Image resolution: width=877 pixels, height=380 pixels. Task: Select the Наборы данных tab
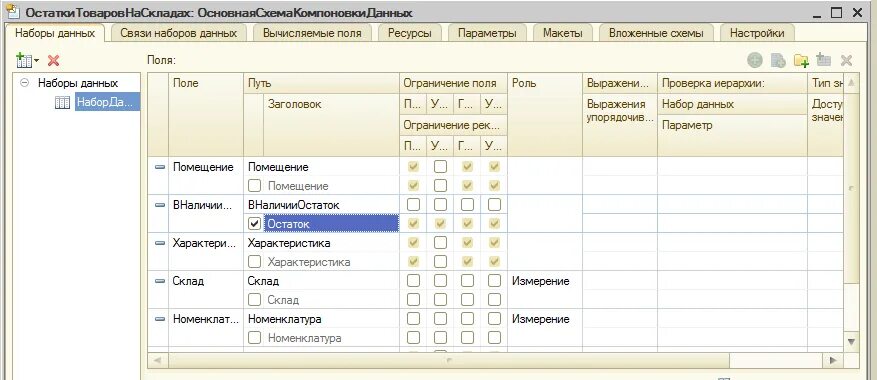coord(55,32)
